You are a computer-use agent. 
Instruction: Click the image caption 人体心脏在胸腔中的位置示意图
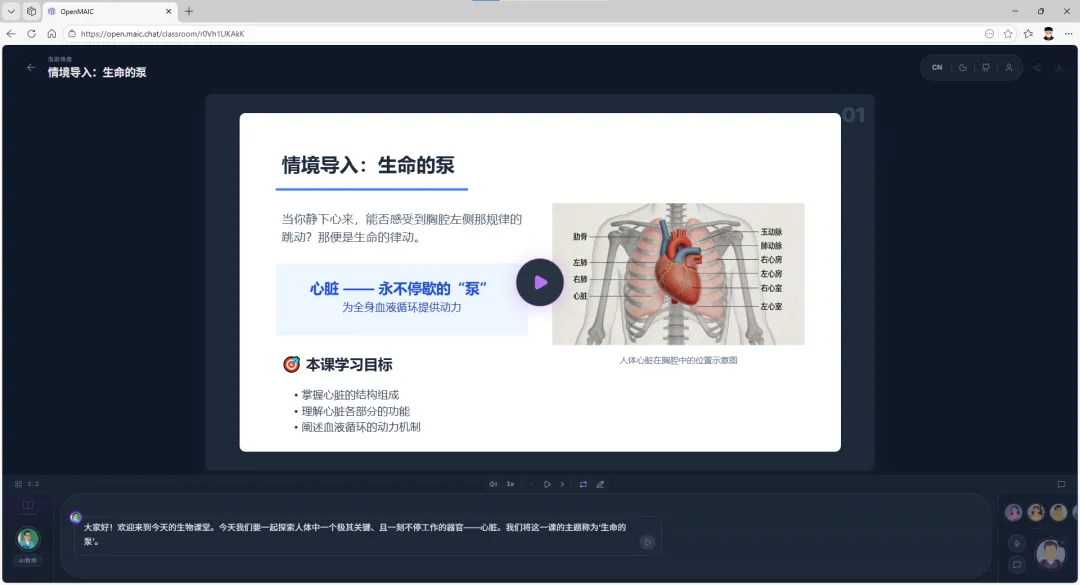678,360
